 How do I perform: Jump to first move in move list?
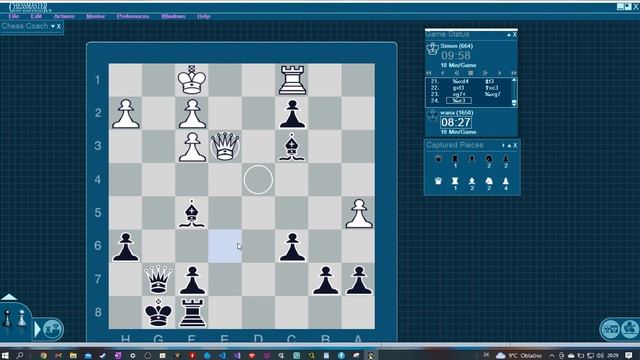click(429, 73)
